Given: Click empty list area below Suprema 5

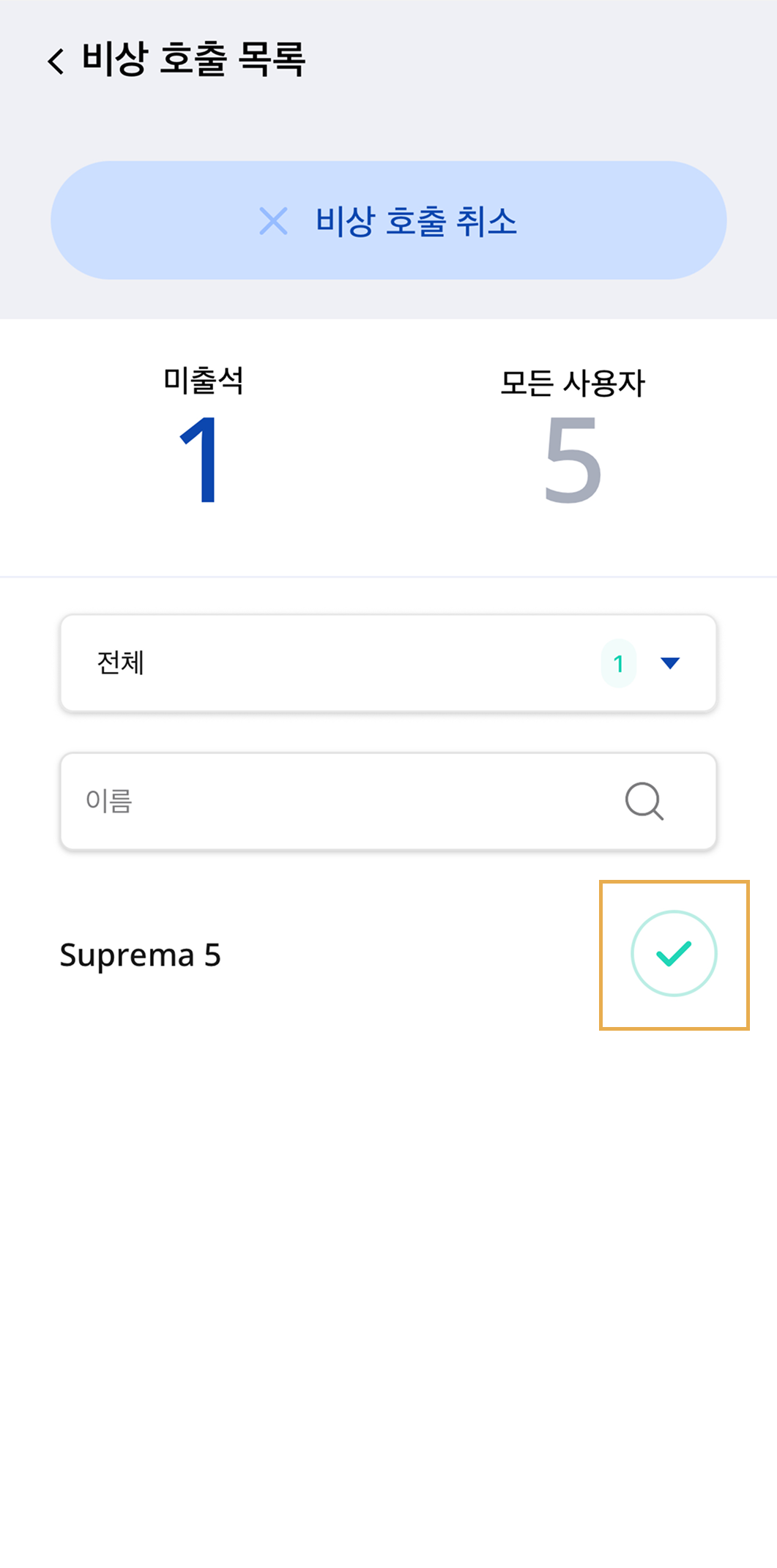Looking at the screenshot, I should coord(388,1281).
